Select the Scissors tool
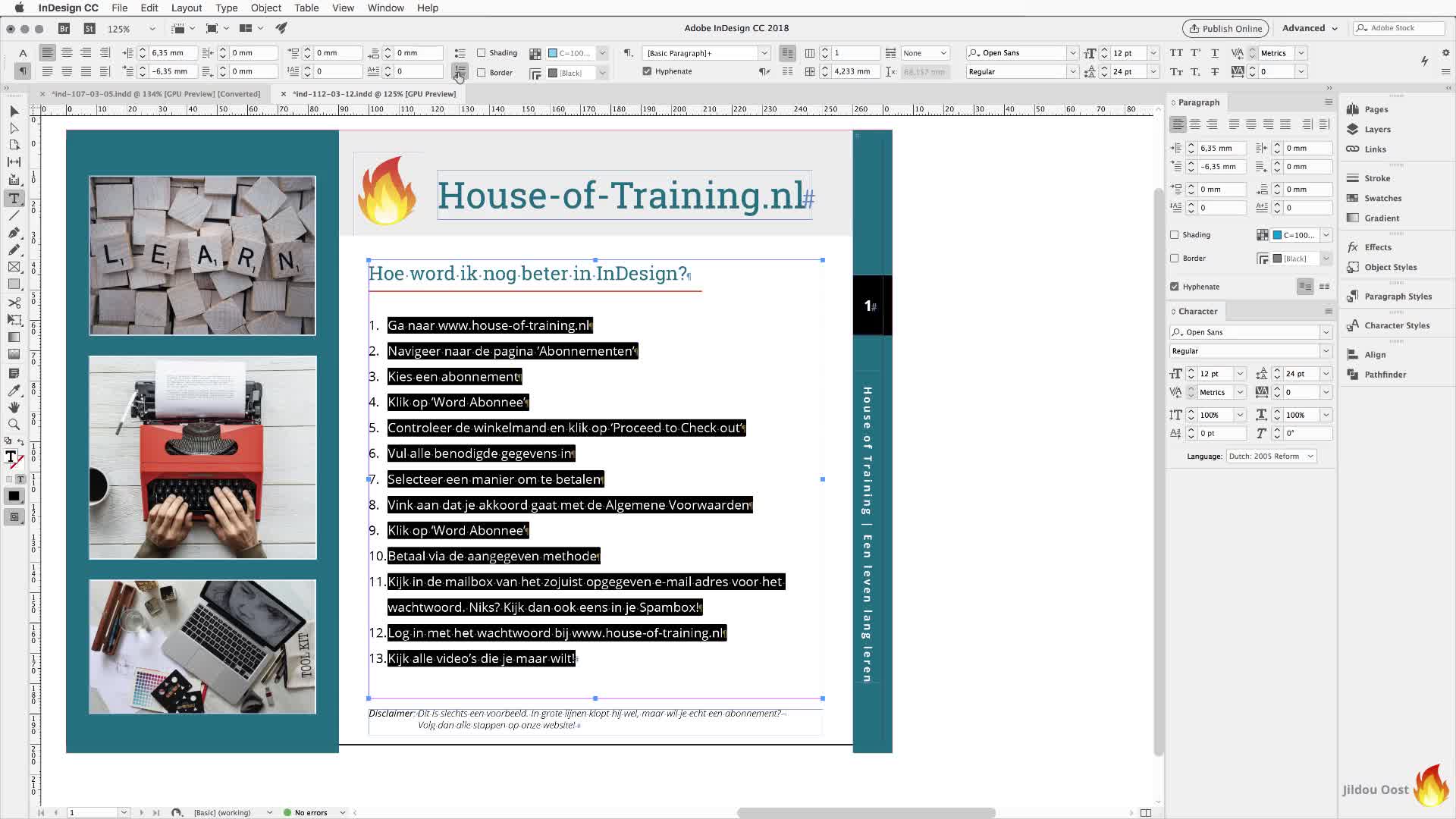Image resolution: width=1456 pixels, height=819 pixels. pyautogui.click(x=14, y=303)
